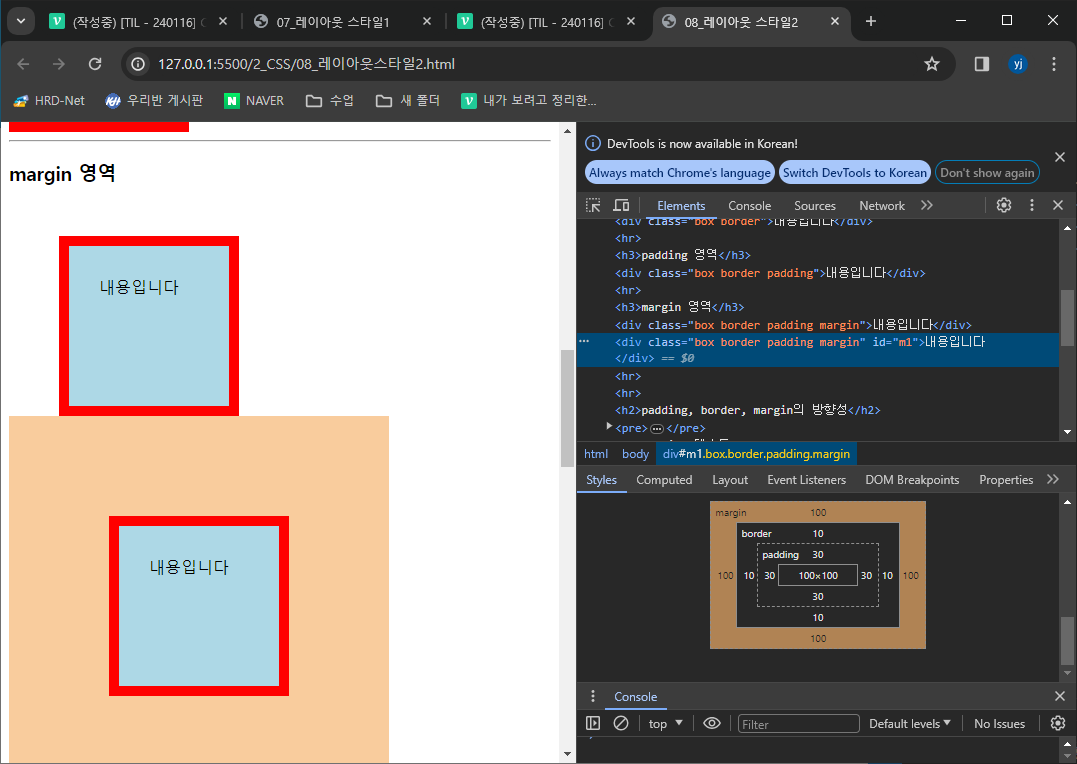Open the 수업 bookmark folder
The width and height of the screenshot is (1077, 764).
point(330,101)
